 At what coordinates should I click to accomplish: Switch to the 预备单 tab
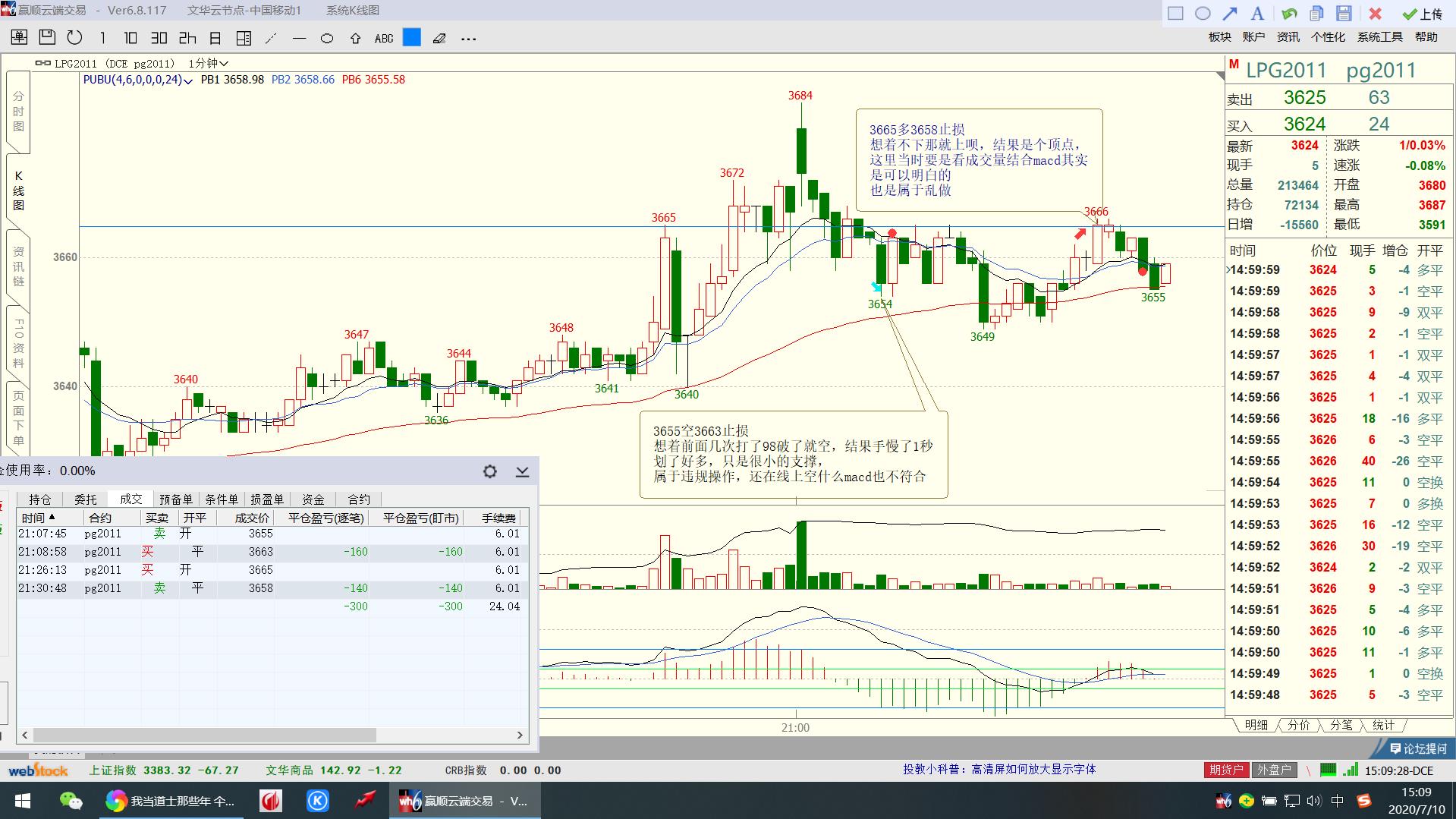(176, 499)
